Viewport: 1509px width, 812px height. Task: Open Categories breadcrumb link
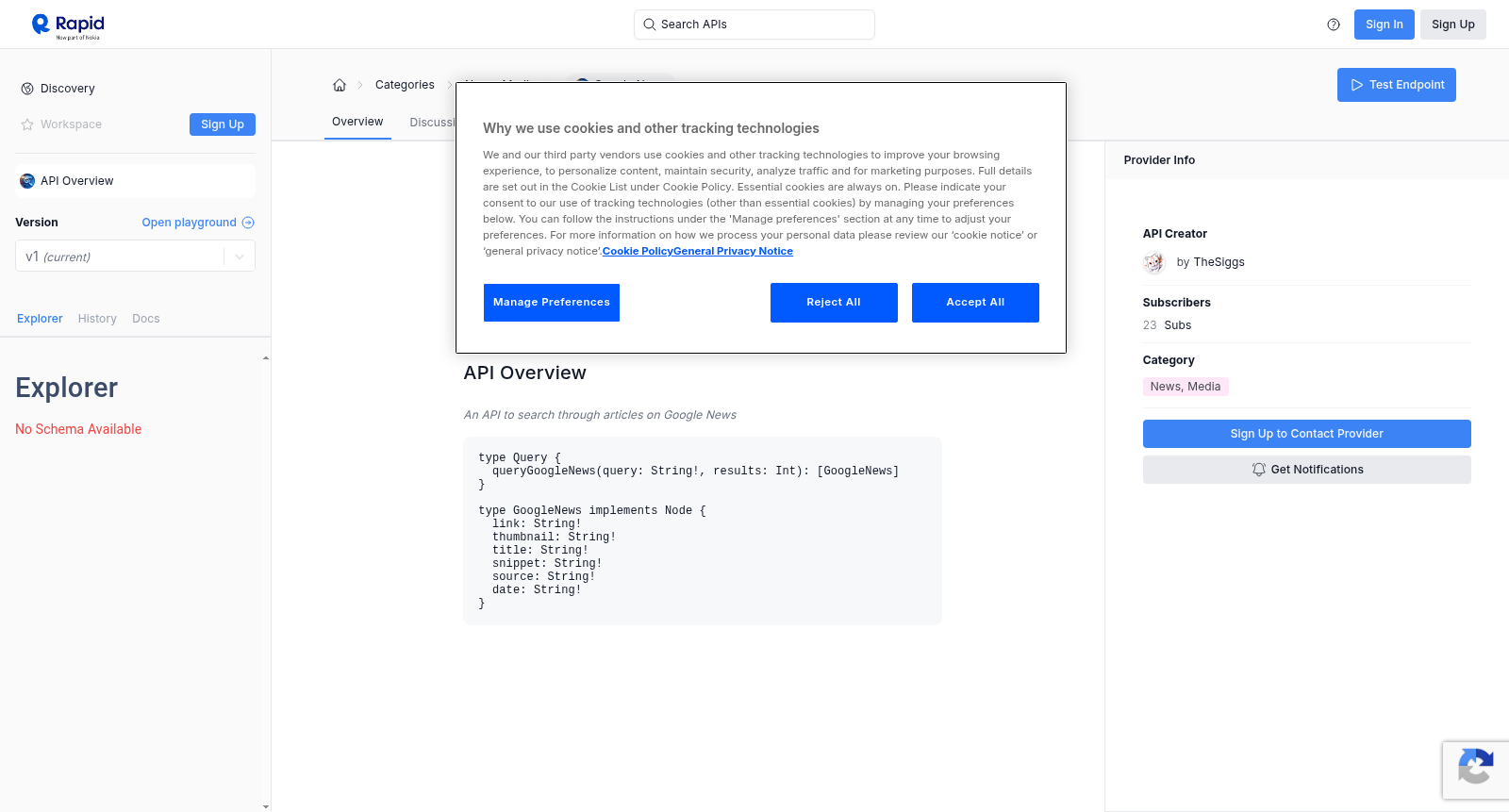(x=405, y=85)
